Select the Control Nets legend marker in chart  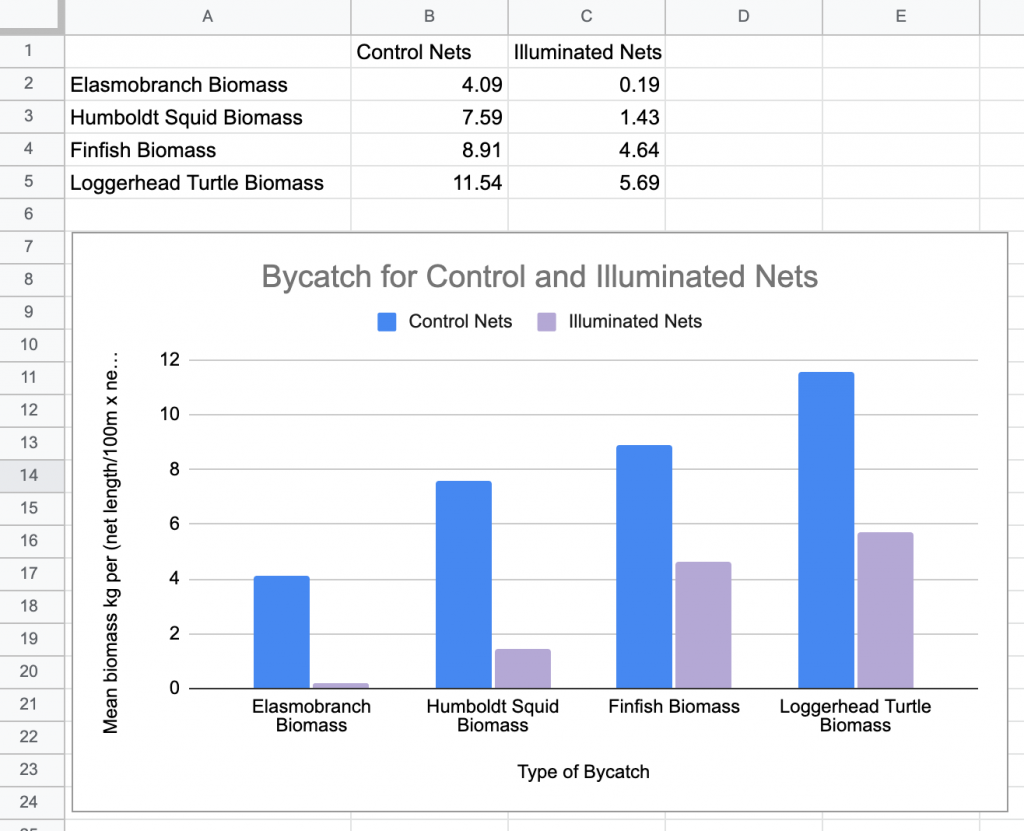[387, 321]
